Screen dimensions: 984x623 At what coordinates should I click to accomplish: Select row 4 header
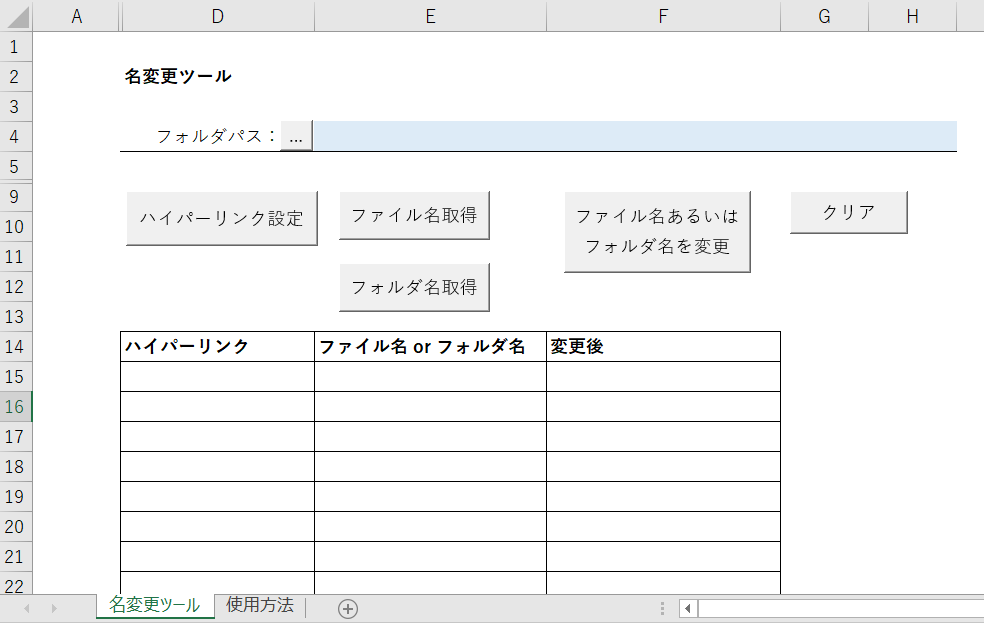[15, 136]
